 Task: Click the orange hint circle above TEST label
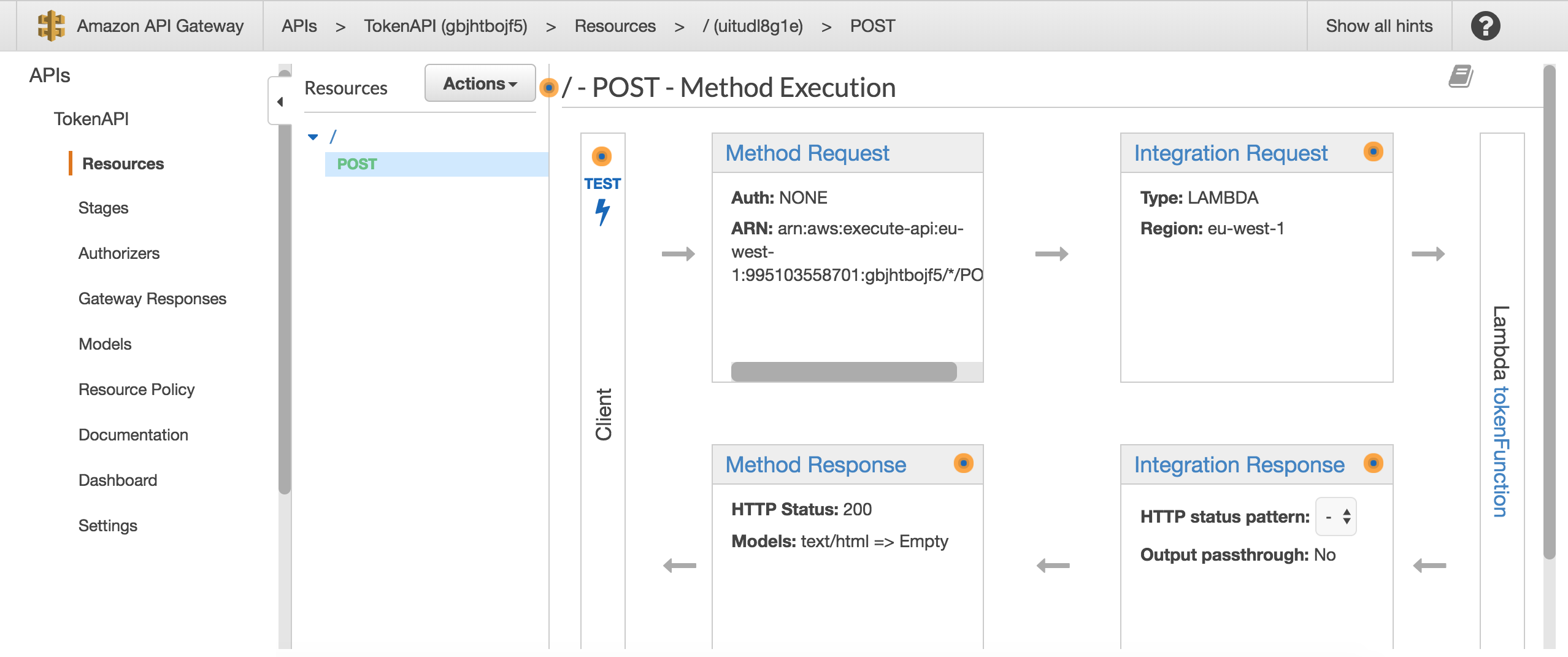coord(602,156)
